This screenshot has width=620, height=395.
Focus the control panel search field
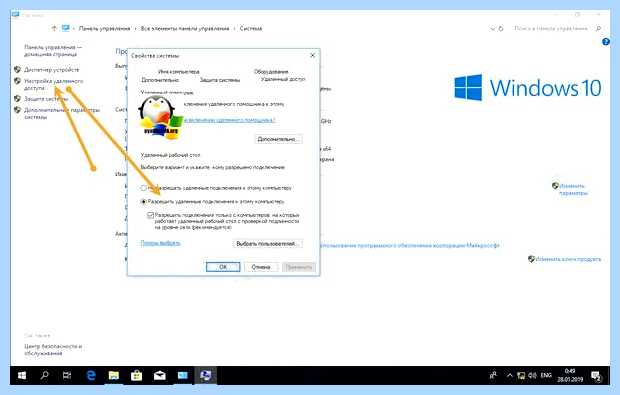[551, 28]
